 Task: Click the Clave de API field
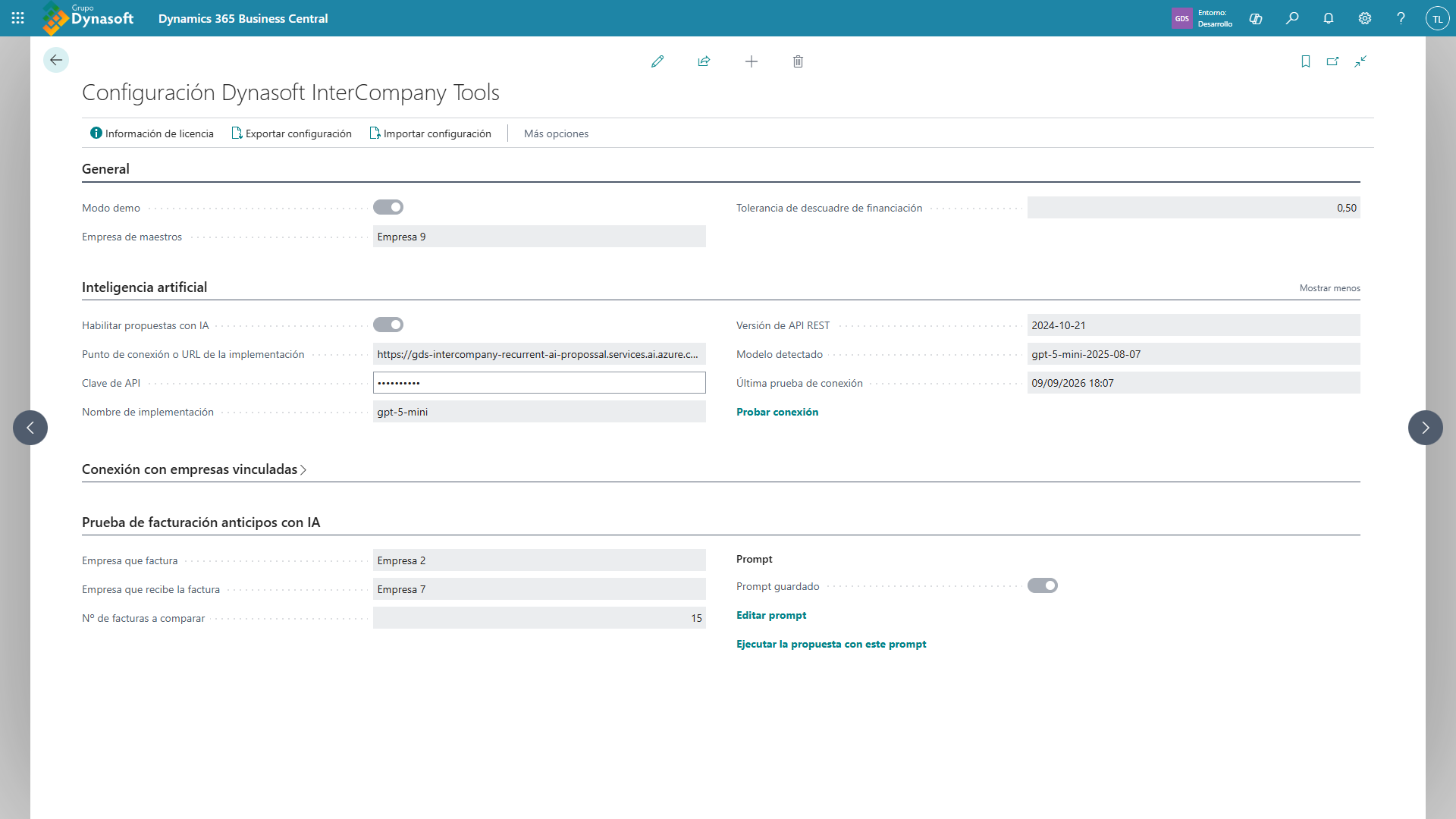click(x=539, y=383)
